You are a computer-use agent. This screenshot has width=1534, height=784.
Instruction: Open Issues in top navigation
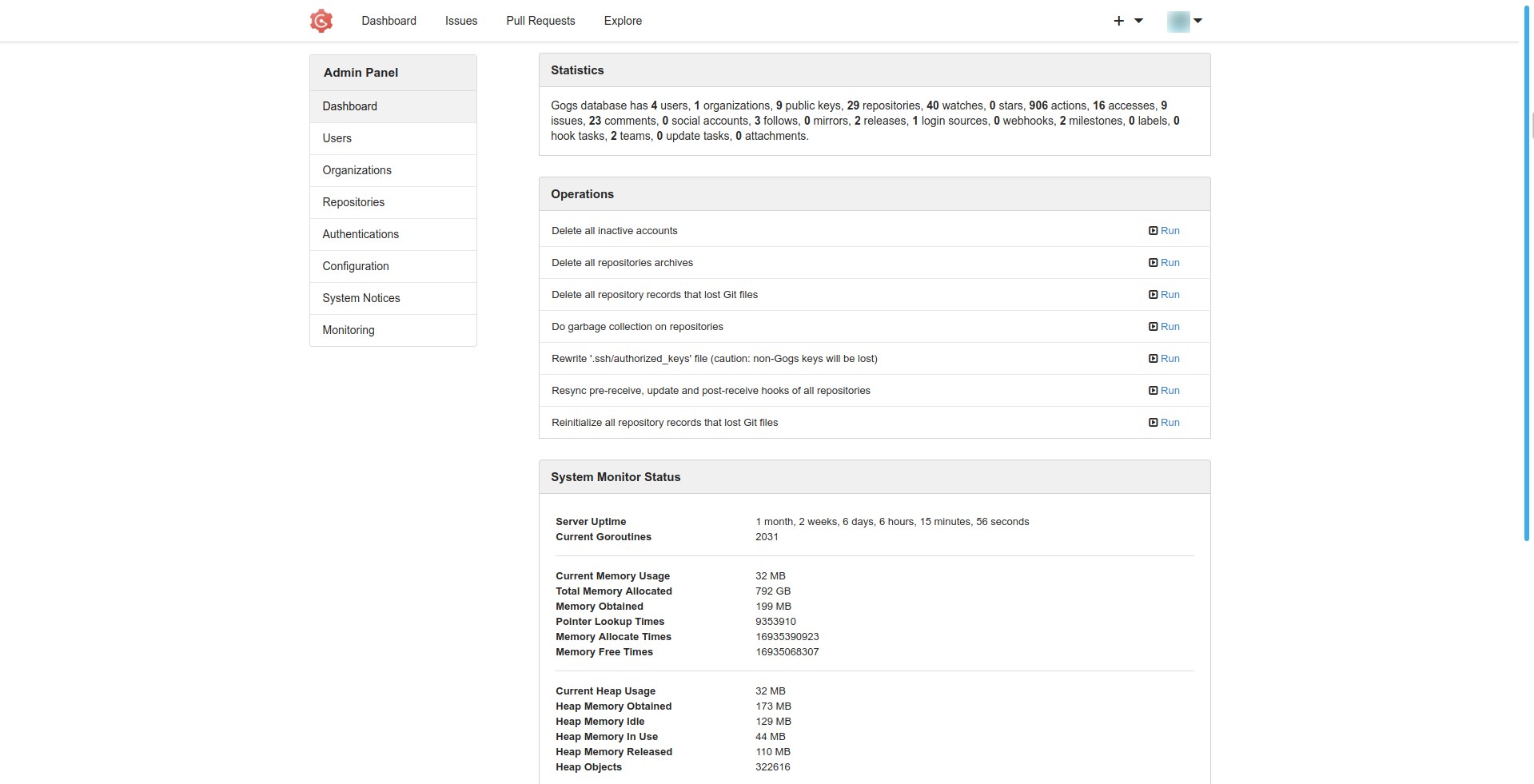click(x=461, y=21)
